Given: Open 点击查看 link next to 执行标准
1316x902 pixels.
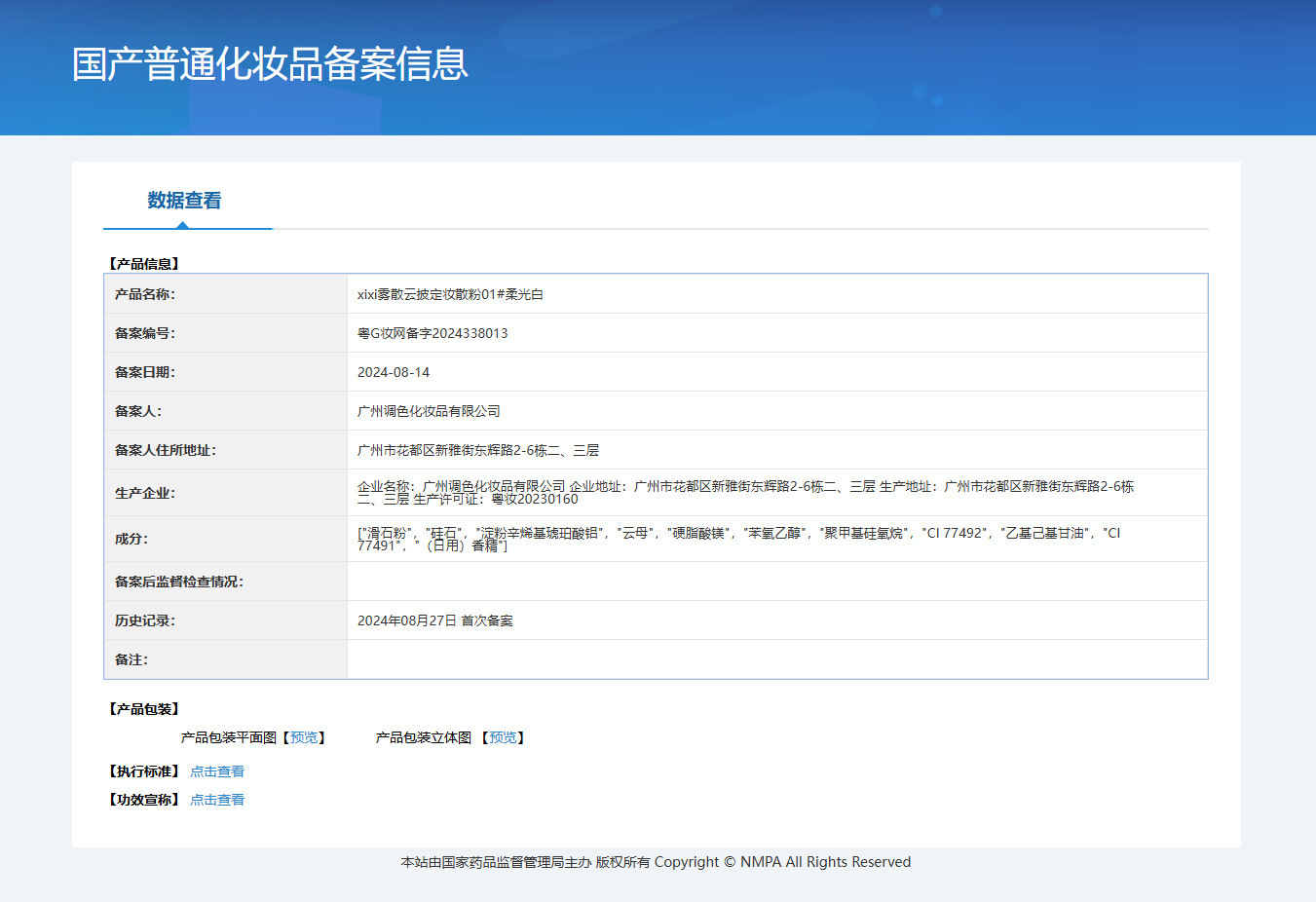Looking at the screenshot, I should [x=217, y=771].
